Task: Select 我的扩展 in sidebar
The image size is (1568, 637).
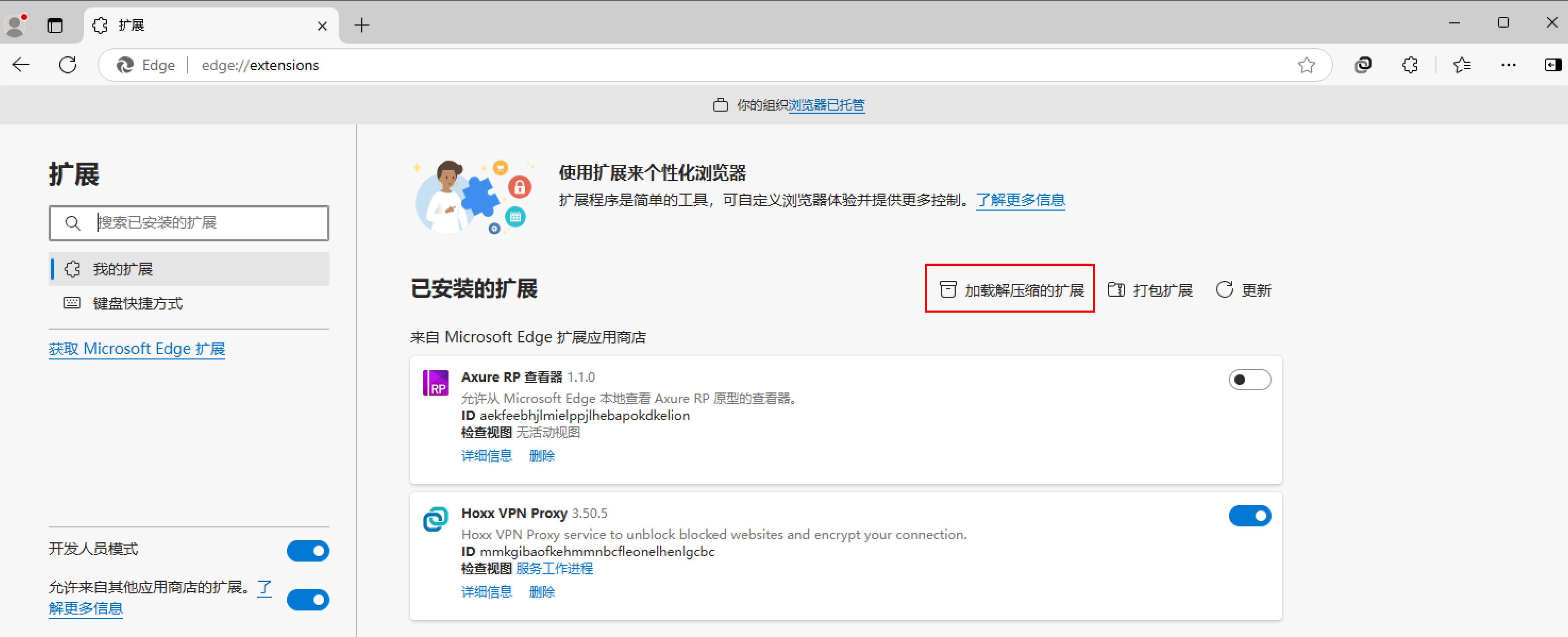Action: coord(189,269)
